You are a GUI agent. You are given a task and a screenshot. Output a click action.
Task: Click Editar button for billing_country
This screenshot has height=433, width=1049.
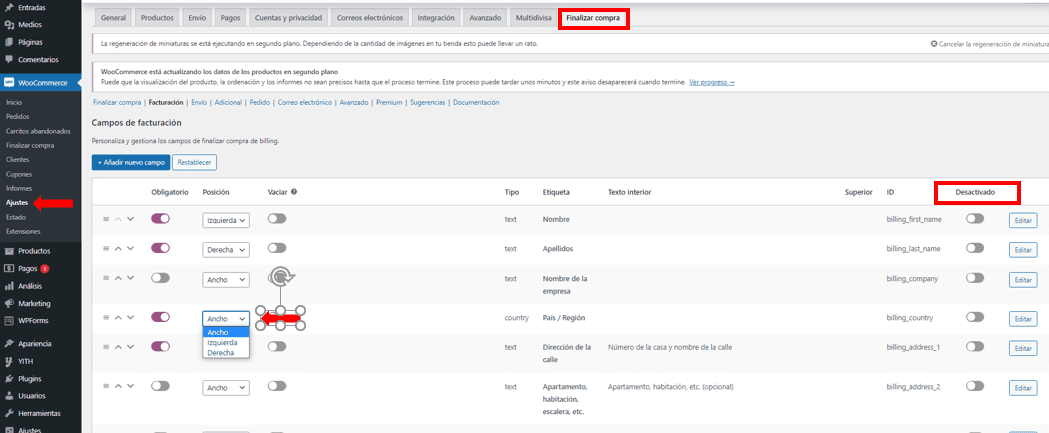(x=1022, y=318)
